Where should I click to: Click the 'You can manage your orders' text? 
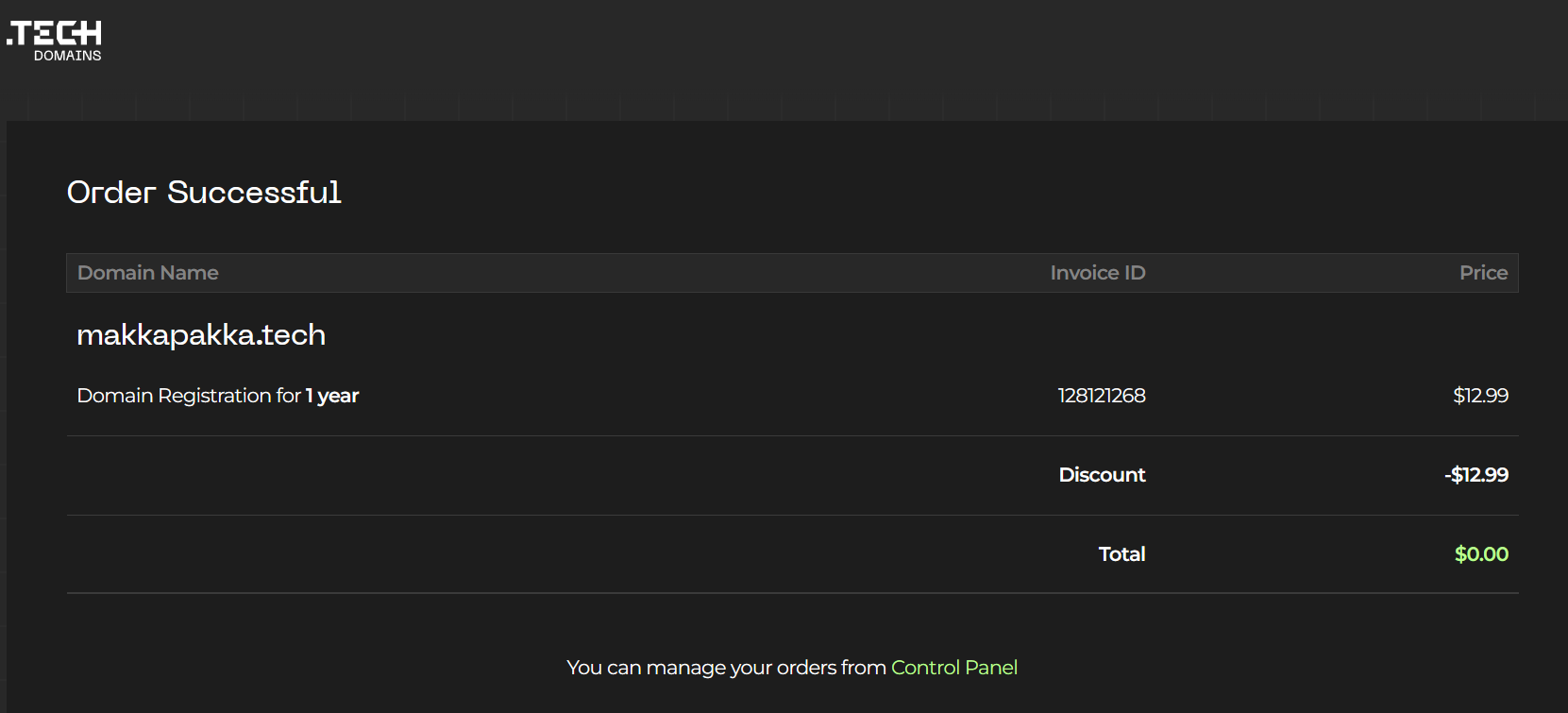coord(726,668)
